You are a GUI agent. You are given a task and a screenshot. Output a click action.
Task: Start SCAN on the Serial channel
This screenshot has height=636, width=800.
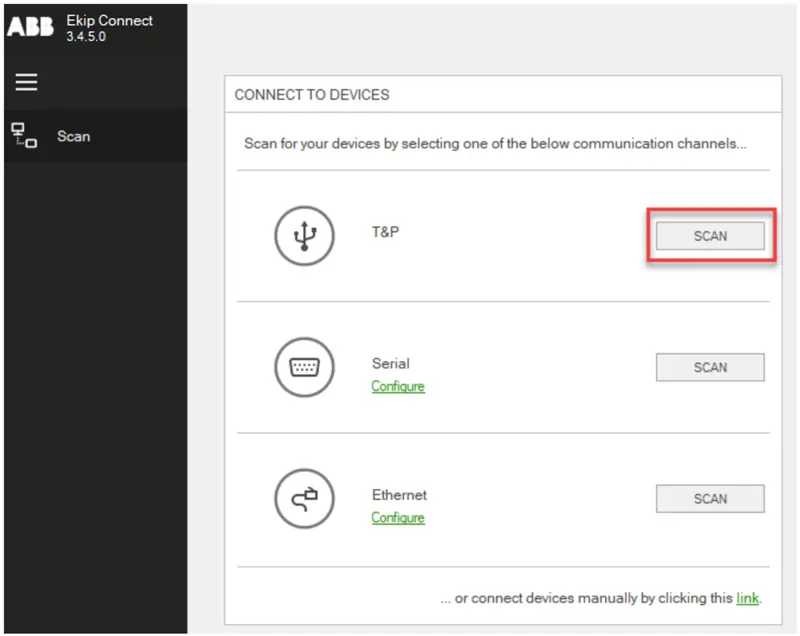click(709, 367)
